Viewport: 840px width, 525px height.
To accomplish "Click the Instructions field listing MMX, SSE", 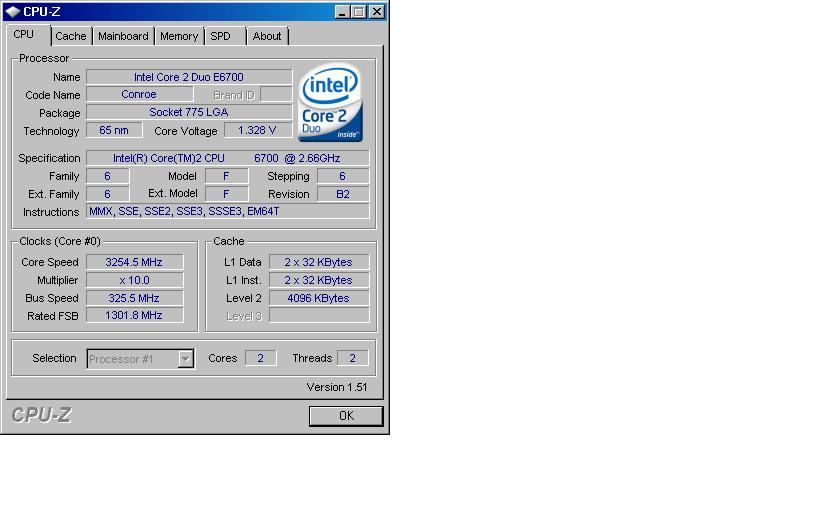I will tap(228, 211).
